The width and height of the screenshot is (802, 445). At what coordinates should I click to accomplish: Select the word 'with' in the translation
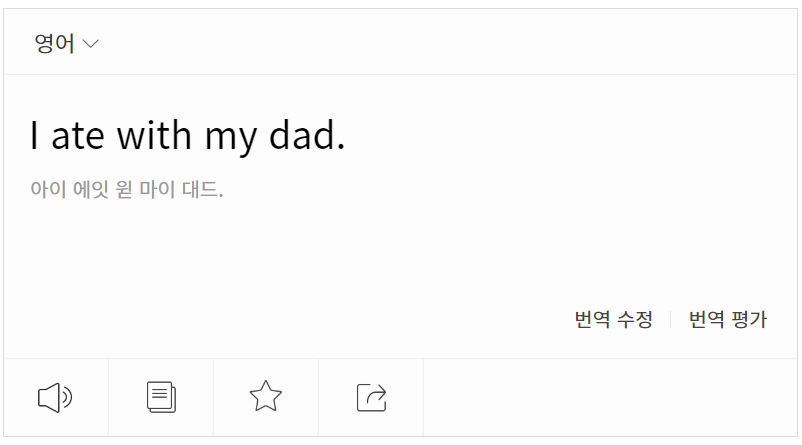(x=154, y=136)
